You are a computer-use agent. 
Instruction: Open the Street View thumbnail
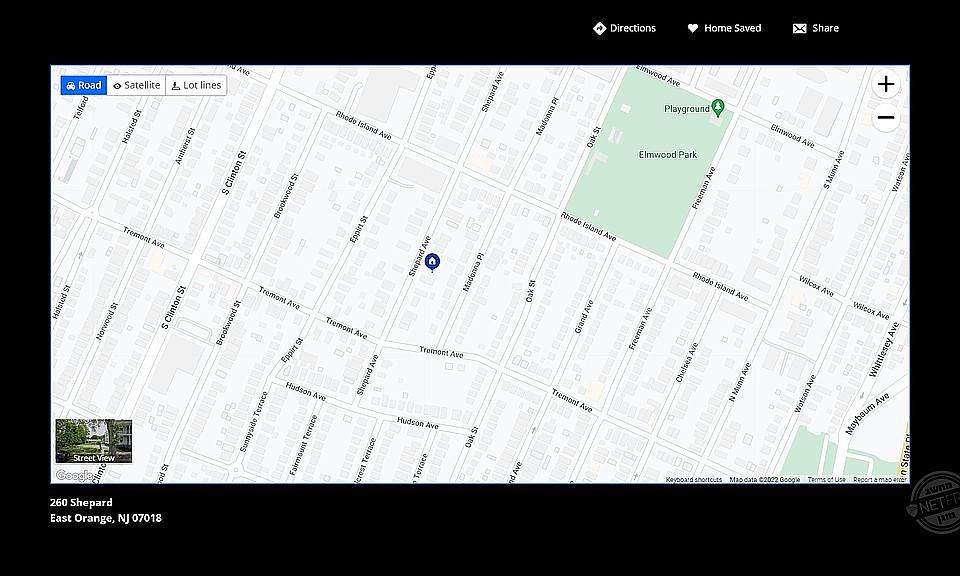(94, 441)
